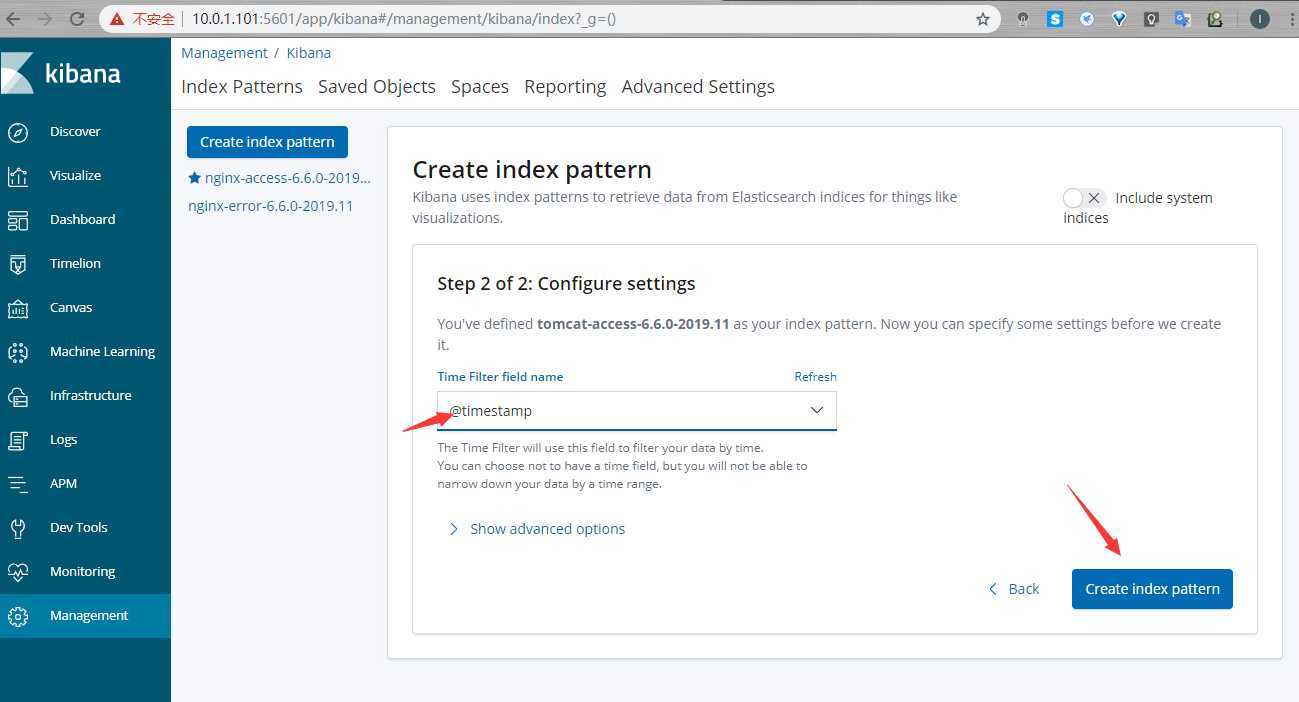This screenshot has width=1299, height=702.
Task: Open Dashboard icon in sidebar
Action: 18,220
